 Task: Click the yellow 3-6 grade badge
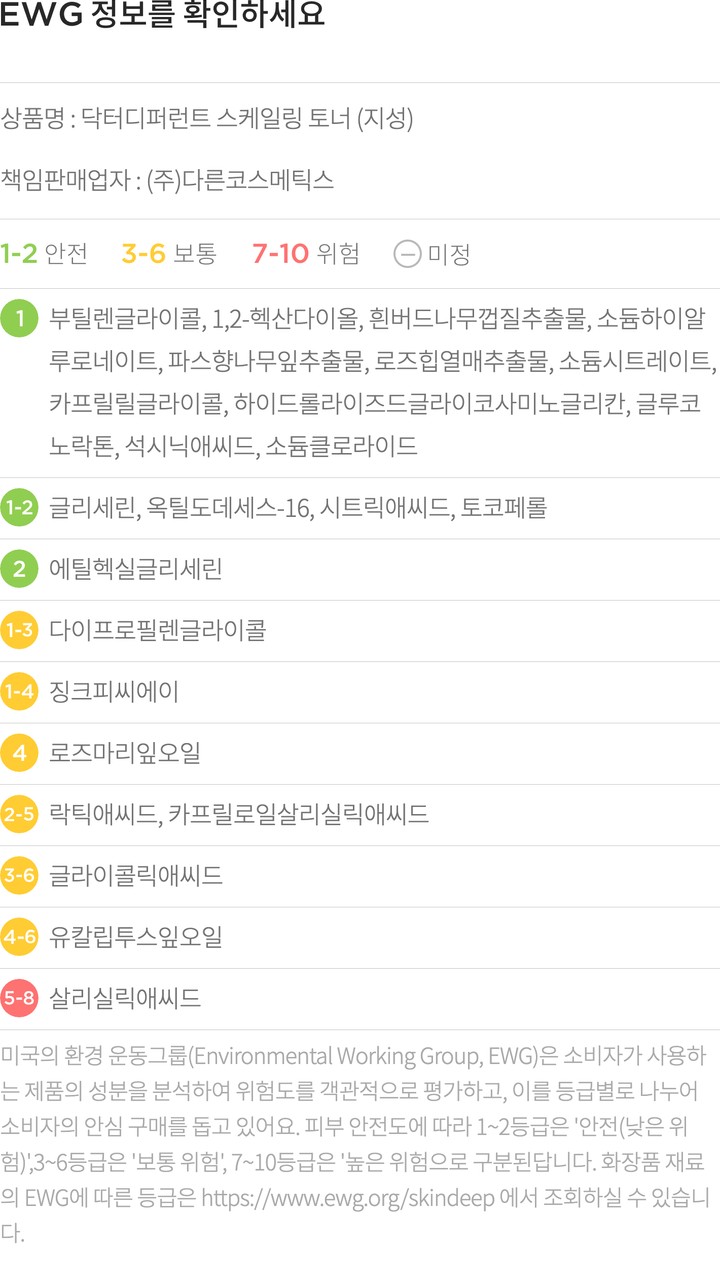(x=19, y=877)
